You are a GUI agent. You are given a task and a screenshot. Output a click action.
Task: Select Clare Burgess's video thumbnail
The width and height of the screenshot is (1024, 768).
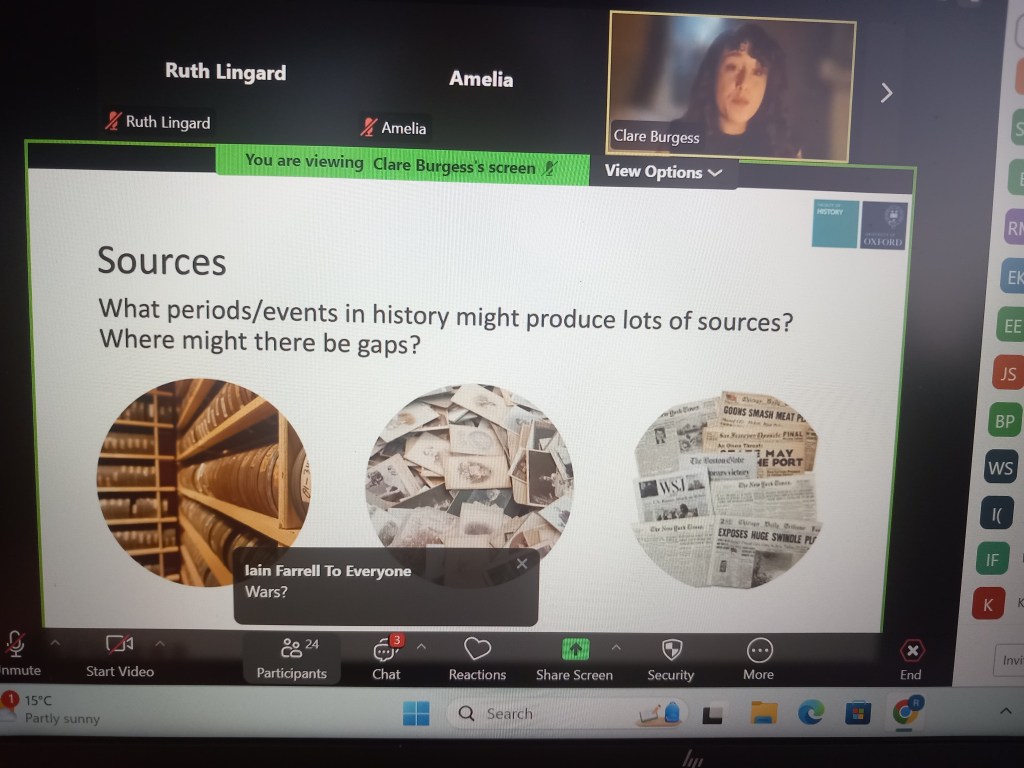click(x=731, y=87)
